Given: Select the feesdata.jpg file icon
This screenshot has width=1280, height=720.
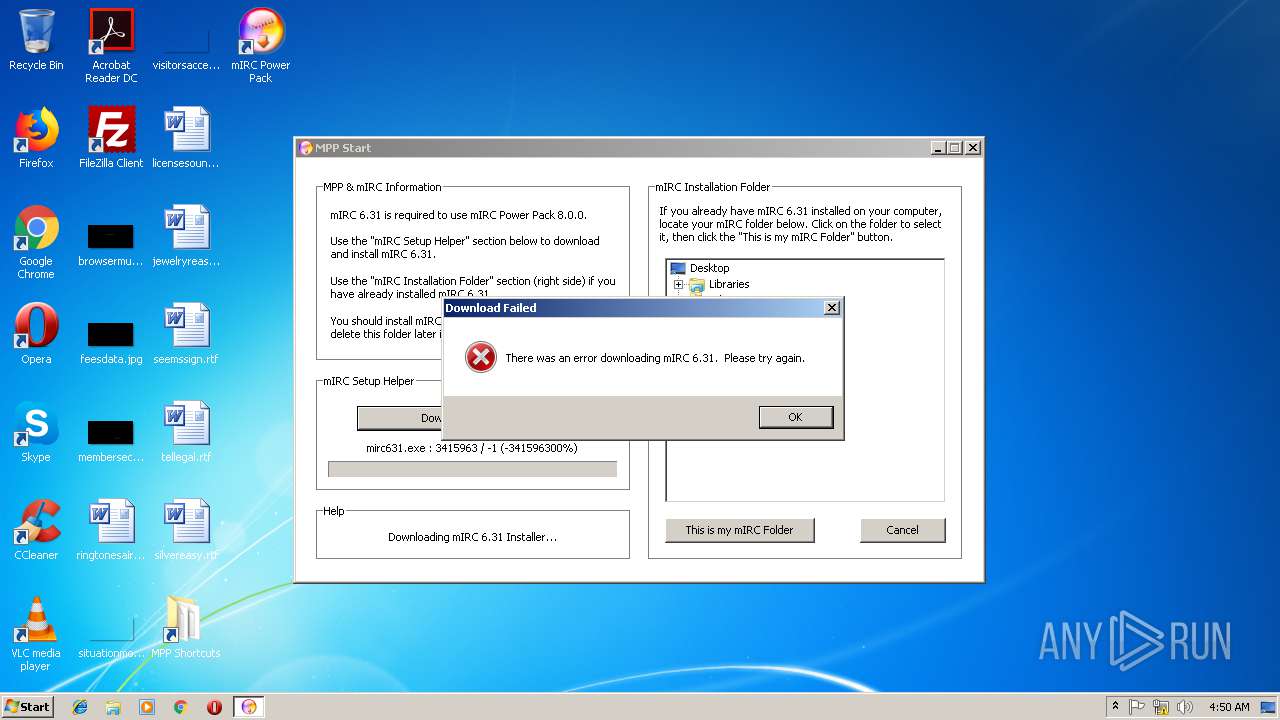Looking at the screenshot, I should (x=111, y=341).
